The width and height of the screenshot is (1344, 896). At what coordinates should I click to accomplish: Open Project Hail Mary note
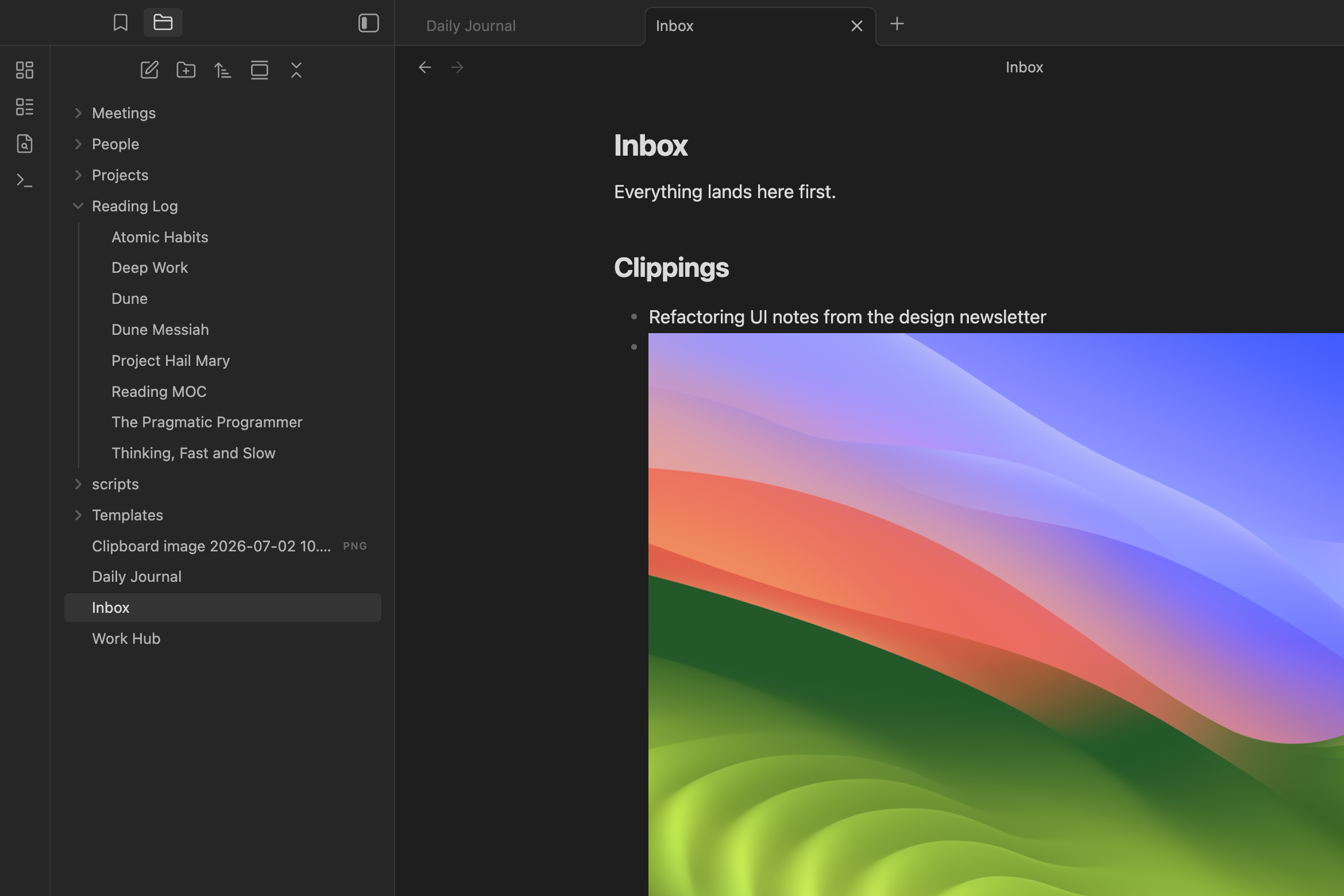coord(233,361)
